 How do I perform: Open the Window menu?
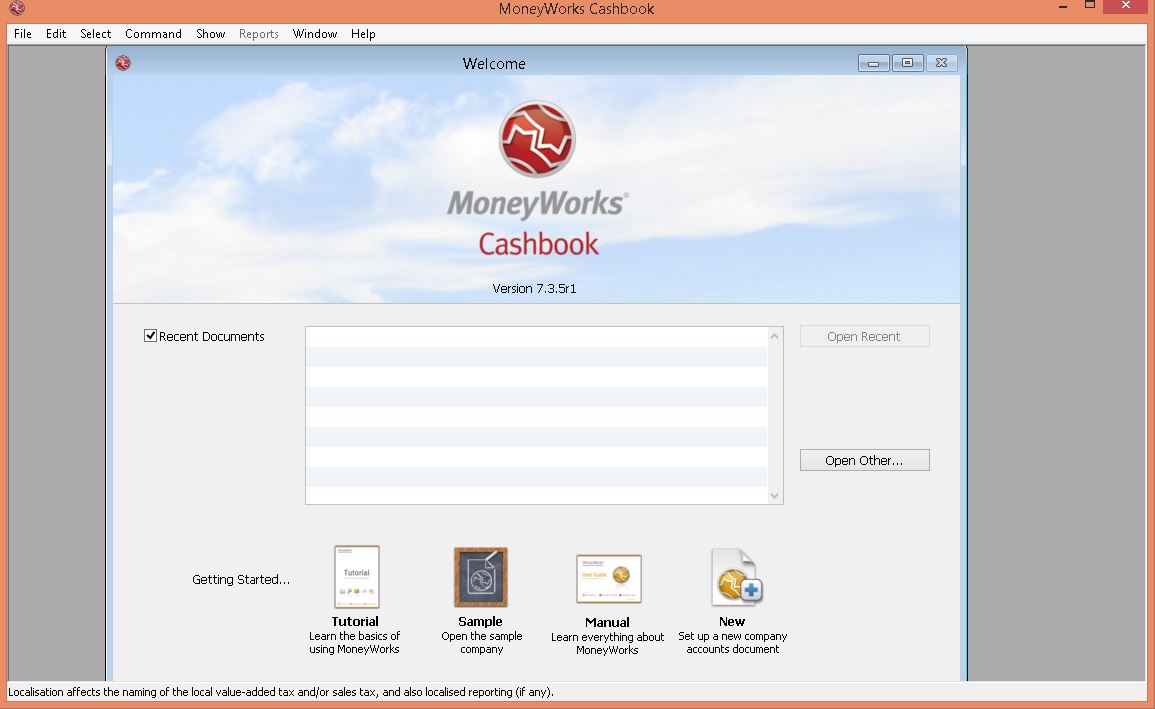314,33
